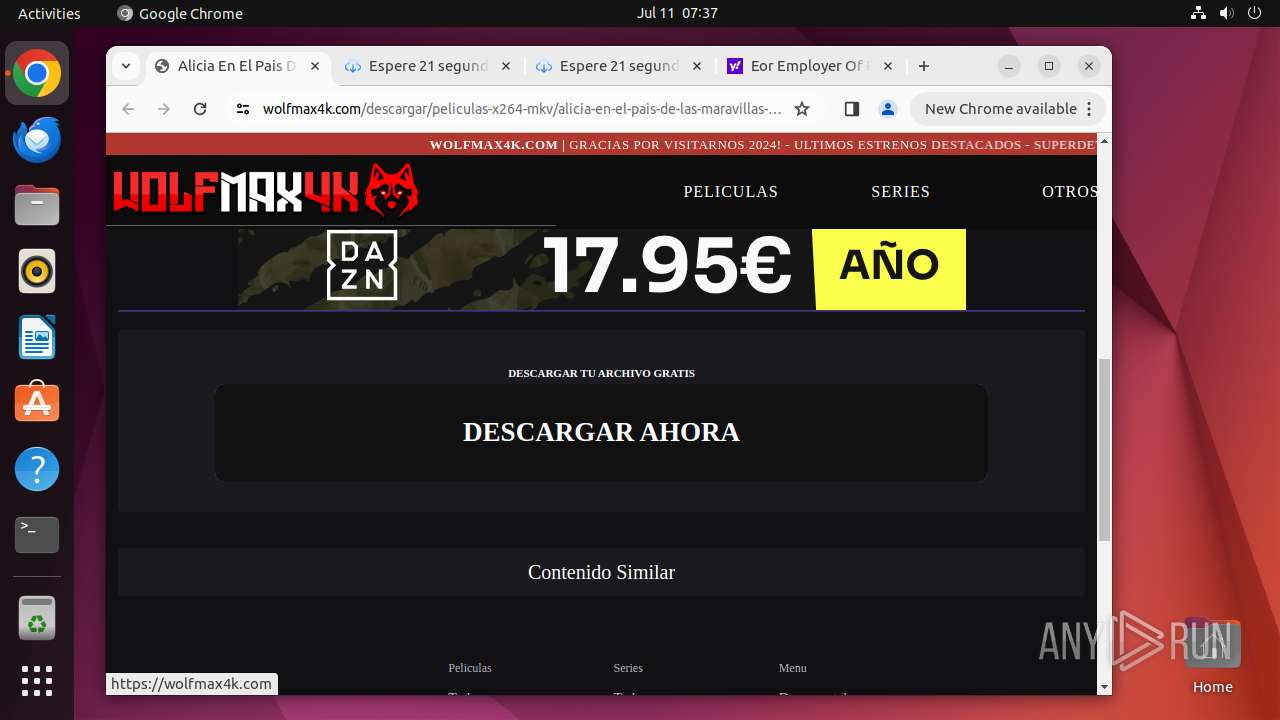
Task: Open the power menu icon
Action: pos(1255,13)
